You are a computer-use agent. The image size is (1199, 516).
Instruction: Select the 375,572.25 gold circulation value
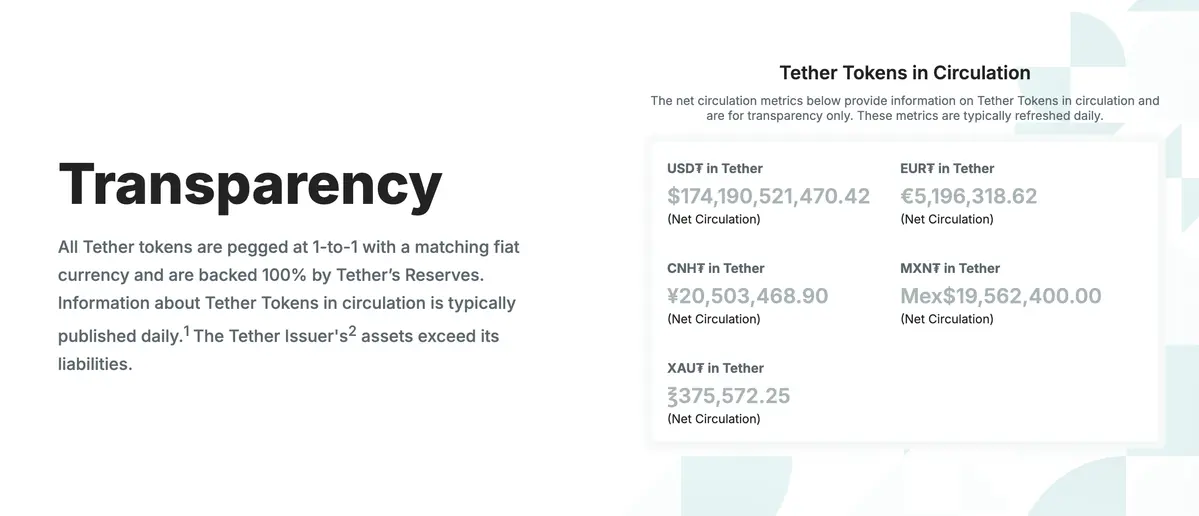(x=728, y=396)
